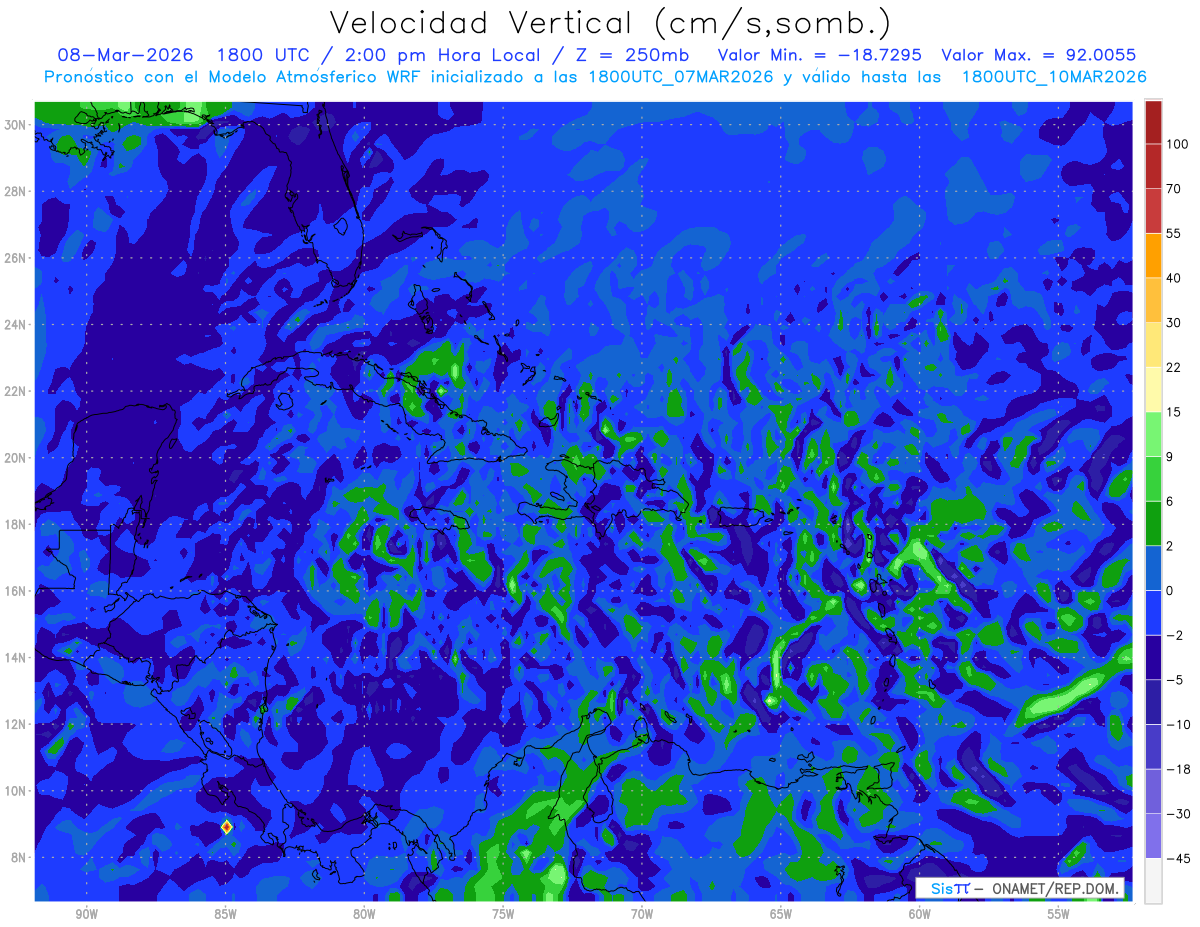The width and height of the screenshot is (1200, 927).
Task: Select the yellow colorbar segment between 22 and 30
Action: tap(1153, 344)
